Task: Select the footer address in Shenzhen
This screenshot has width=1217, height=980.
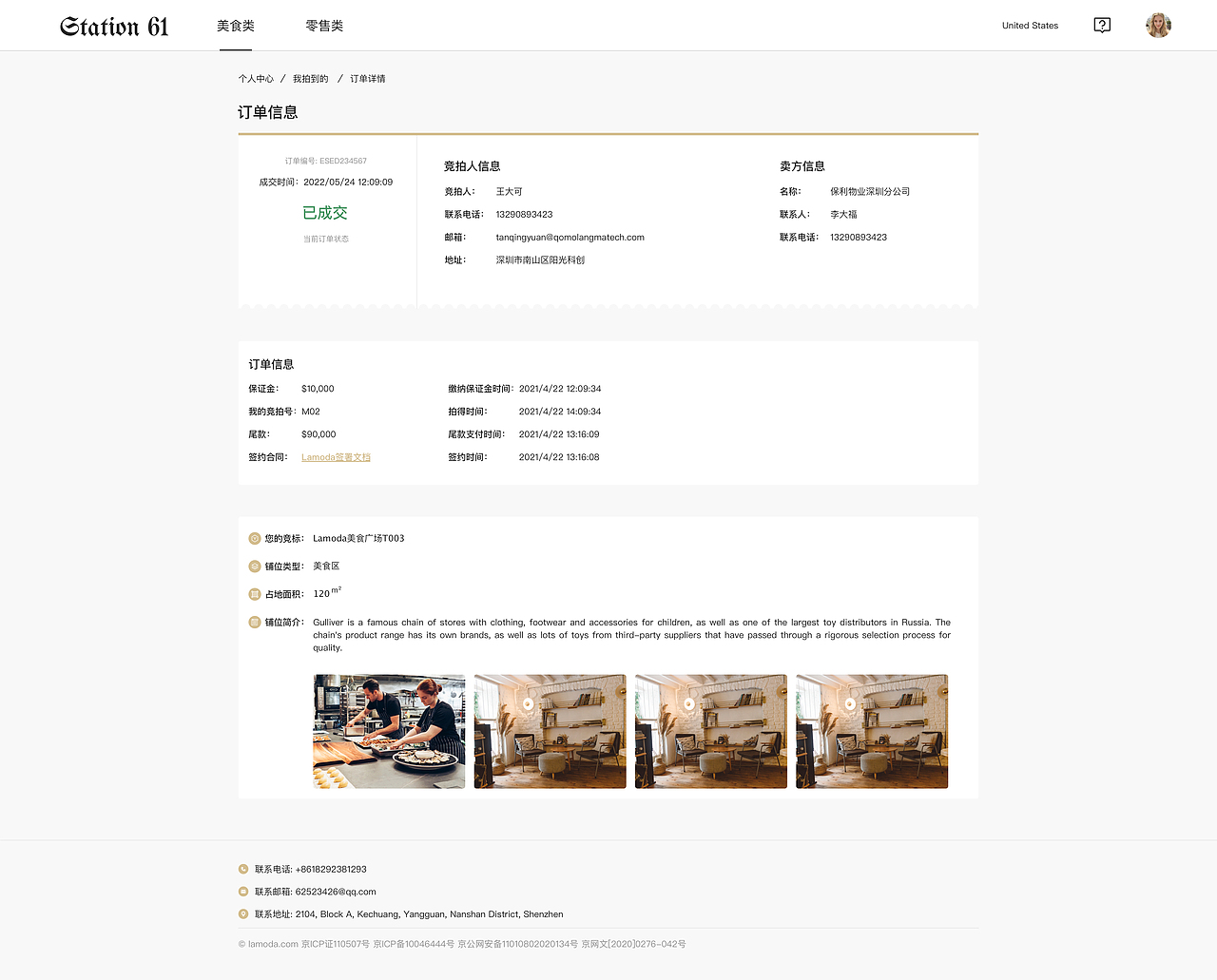Action: [430, 914]
